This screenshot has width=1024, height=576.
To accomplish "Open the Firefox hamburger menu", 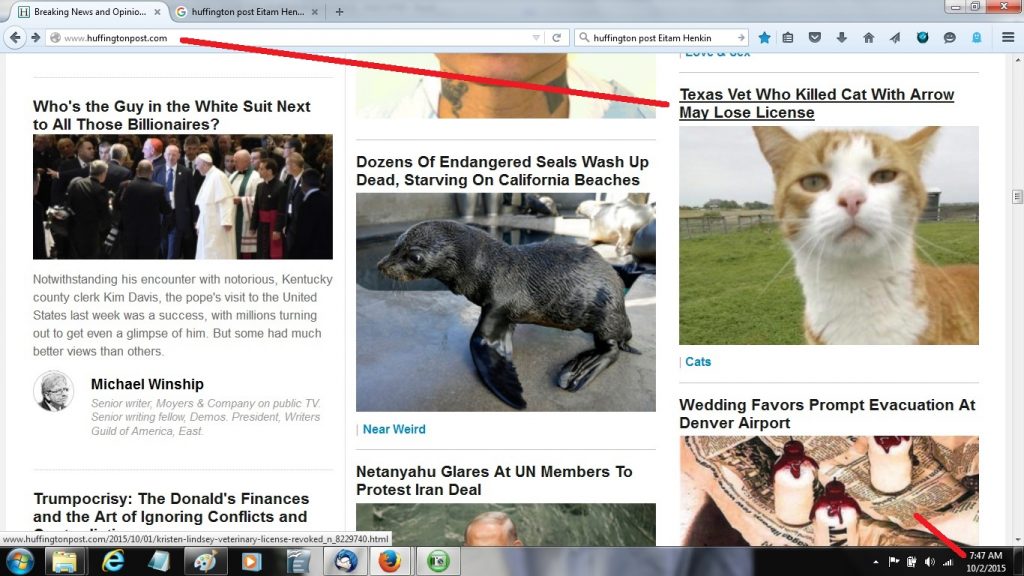I will point(1008,38).
